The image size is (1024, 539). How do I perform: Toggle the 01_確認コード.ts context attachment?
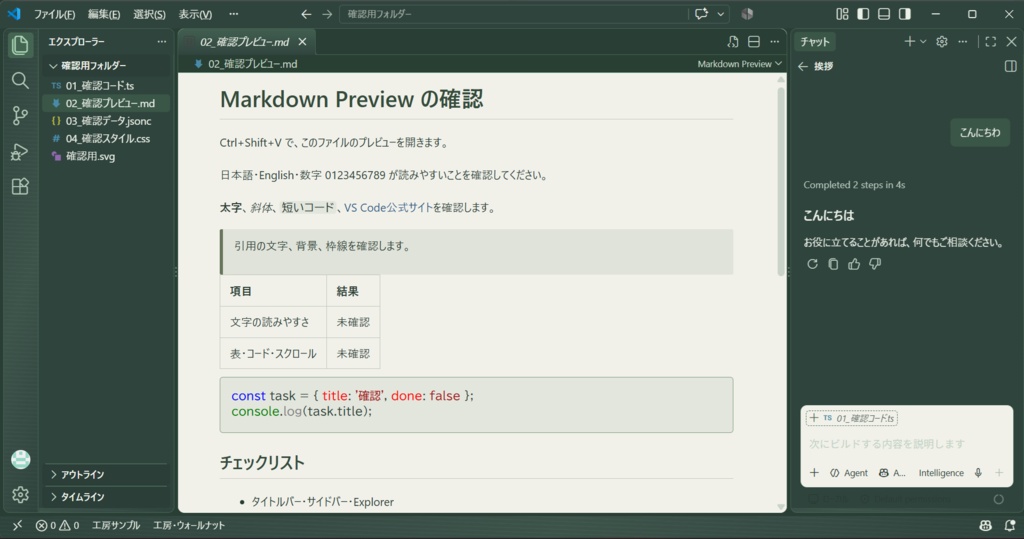pyautogui.click(x=852, y=418)
